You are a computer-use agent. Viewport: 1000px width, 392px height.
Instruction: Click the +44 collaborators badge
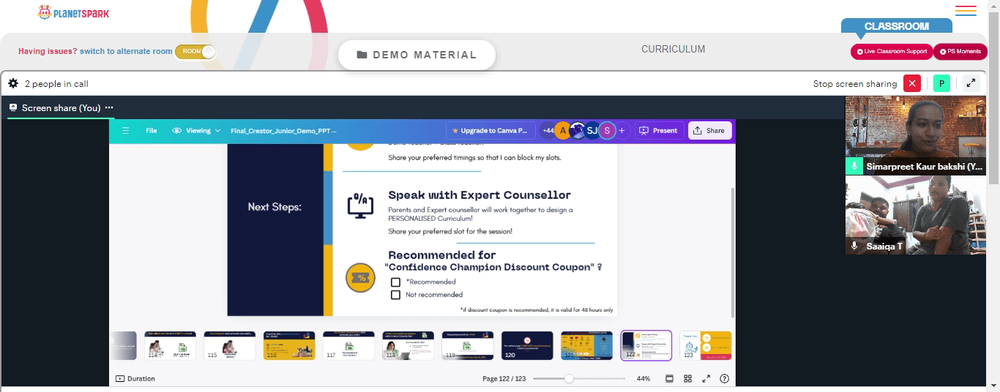coord(548,131)
